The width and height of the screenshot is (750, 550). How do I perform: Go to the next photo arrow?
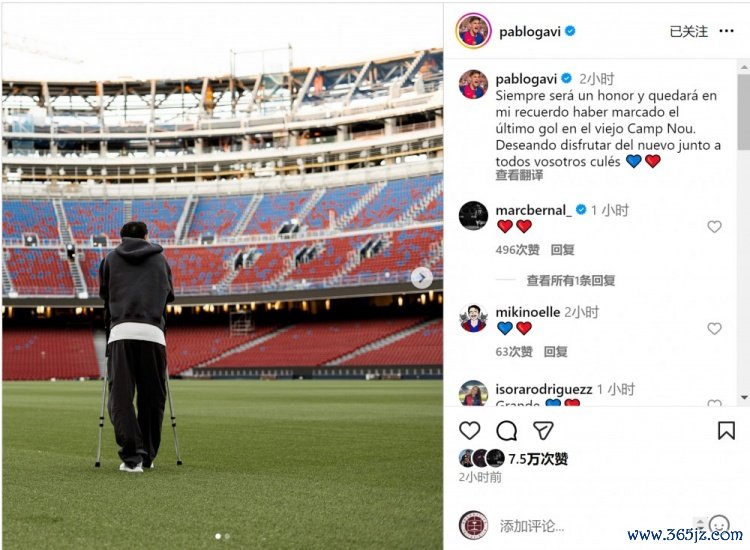pos(421,278)
